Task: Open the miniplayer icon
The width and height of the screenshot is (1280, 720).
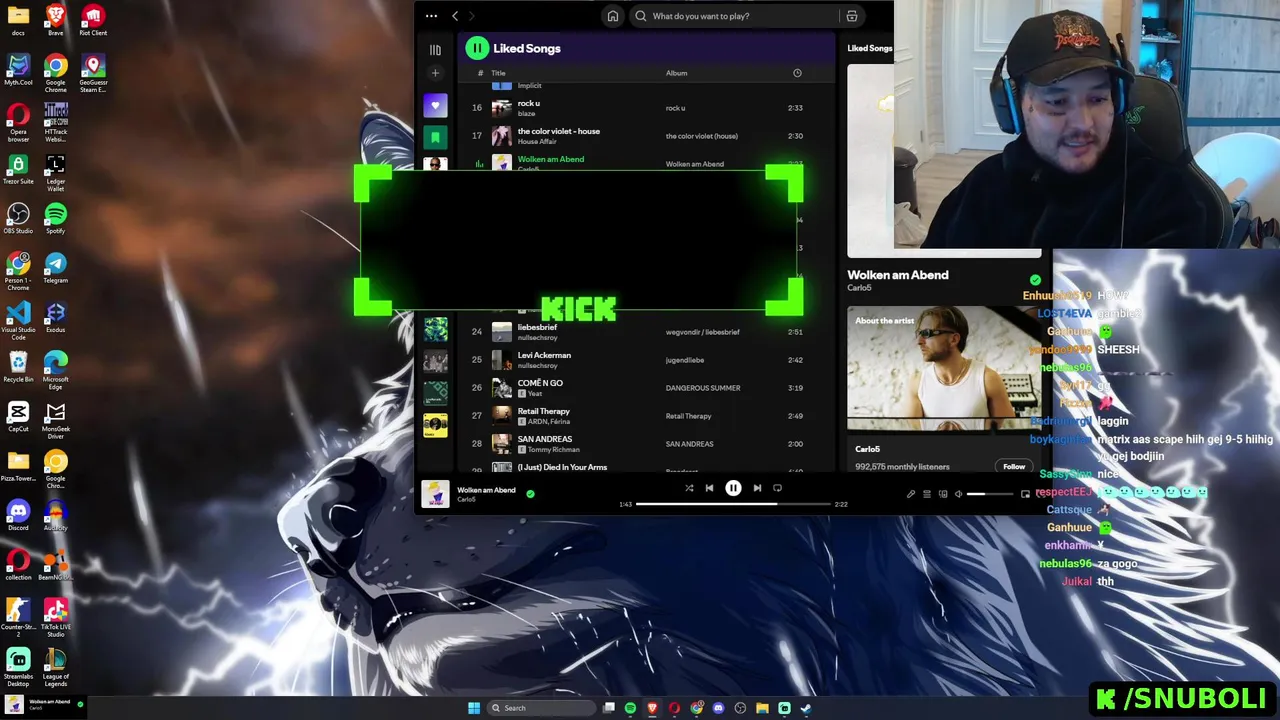Action: [x=1025, y=494]
